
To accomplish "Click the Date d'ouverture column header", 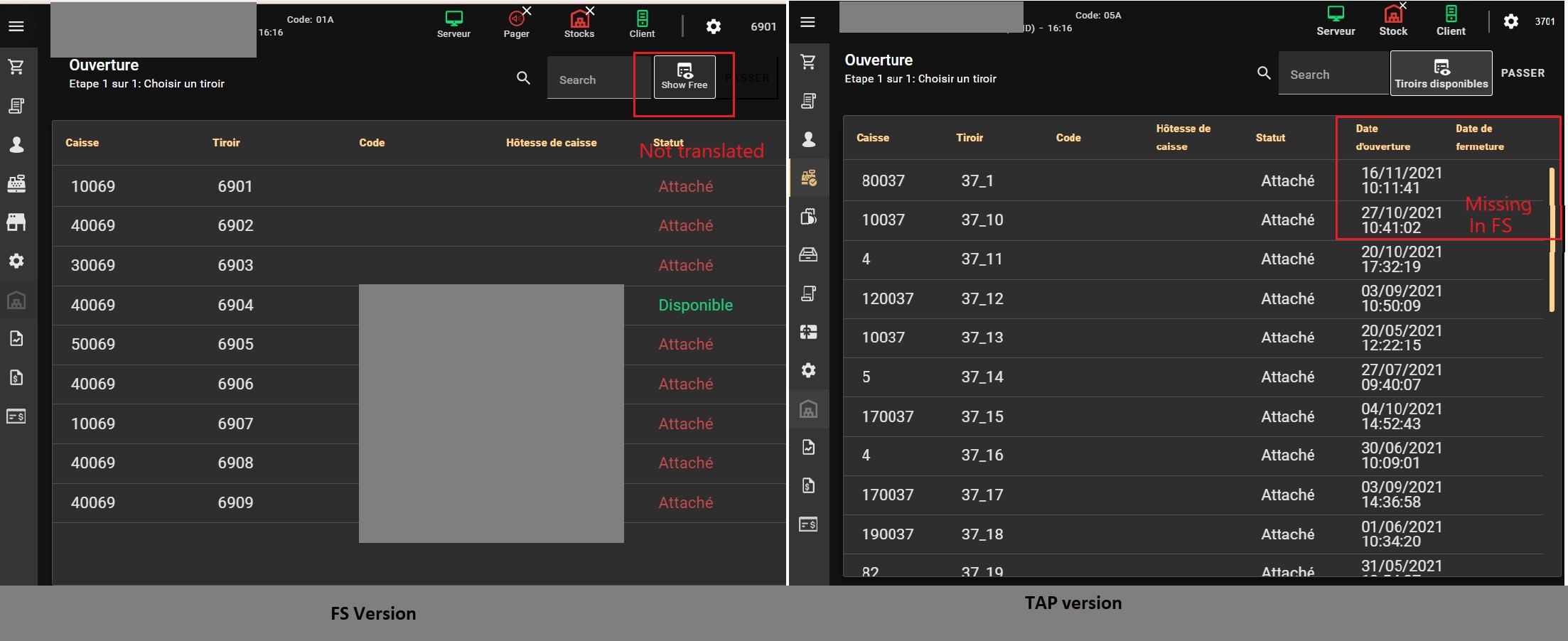I will click(x=1382, y=138).
